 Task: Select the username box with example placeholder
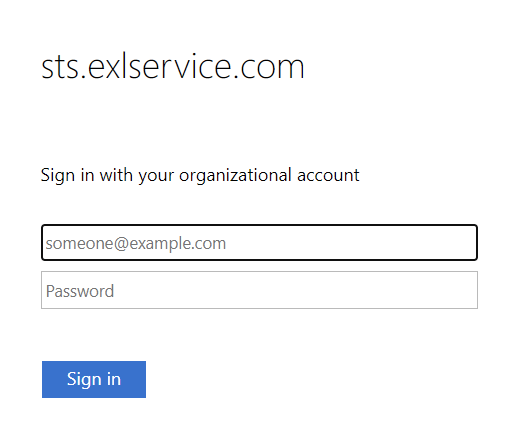pos(259,242)
